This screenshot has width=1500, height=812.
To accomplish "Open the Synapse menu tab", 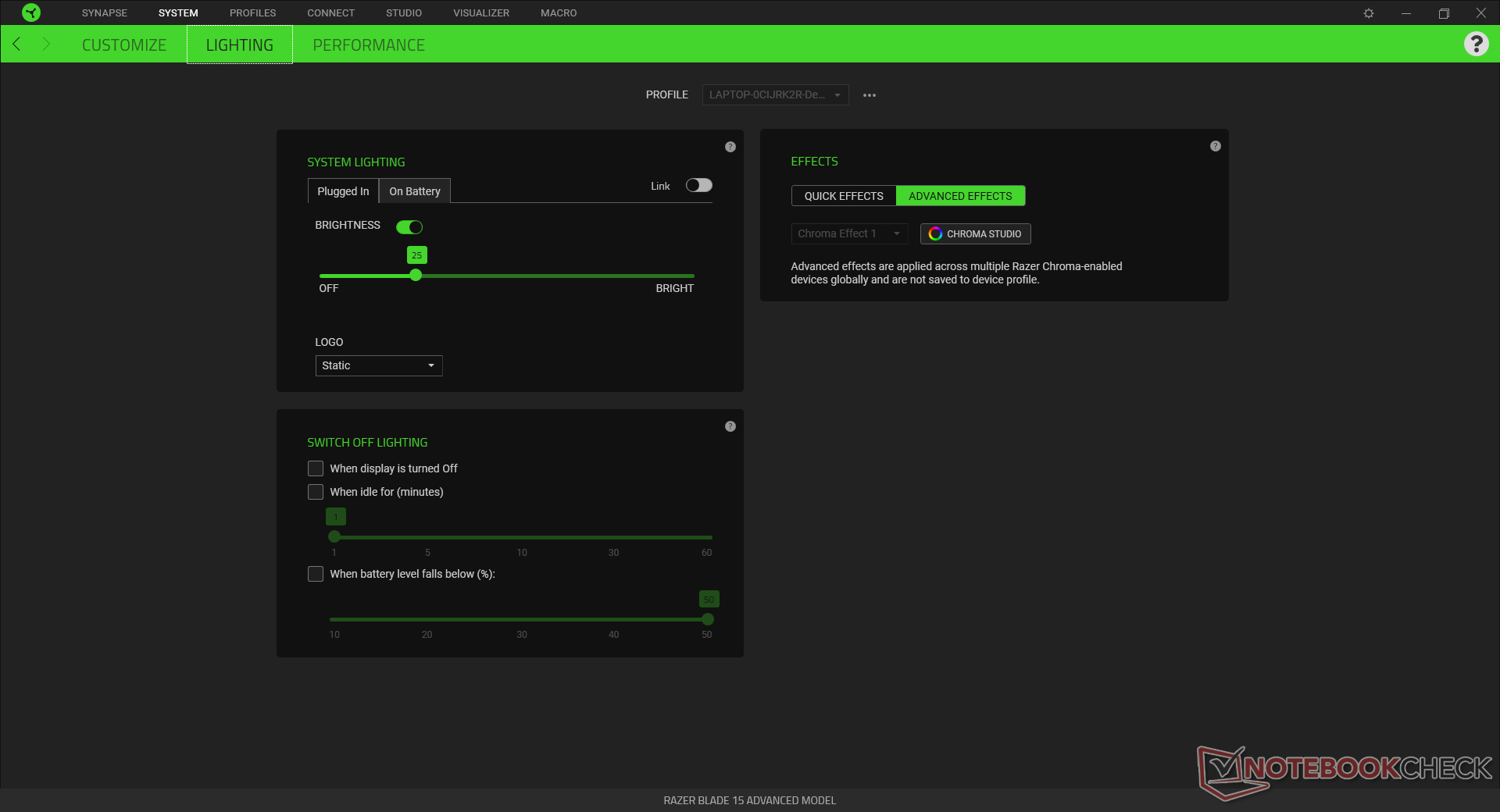I will click(105, 13).
